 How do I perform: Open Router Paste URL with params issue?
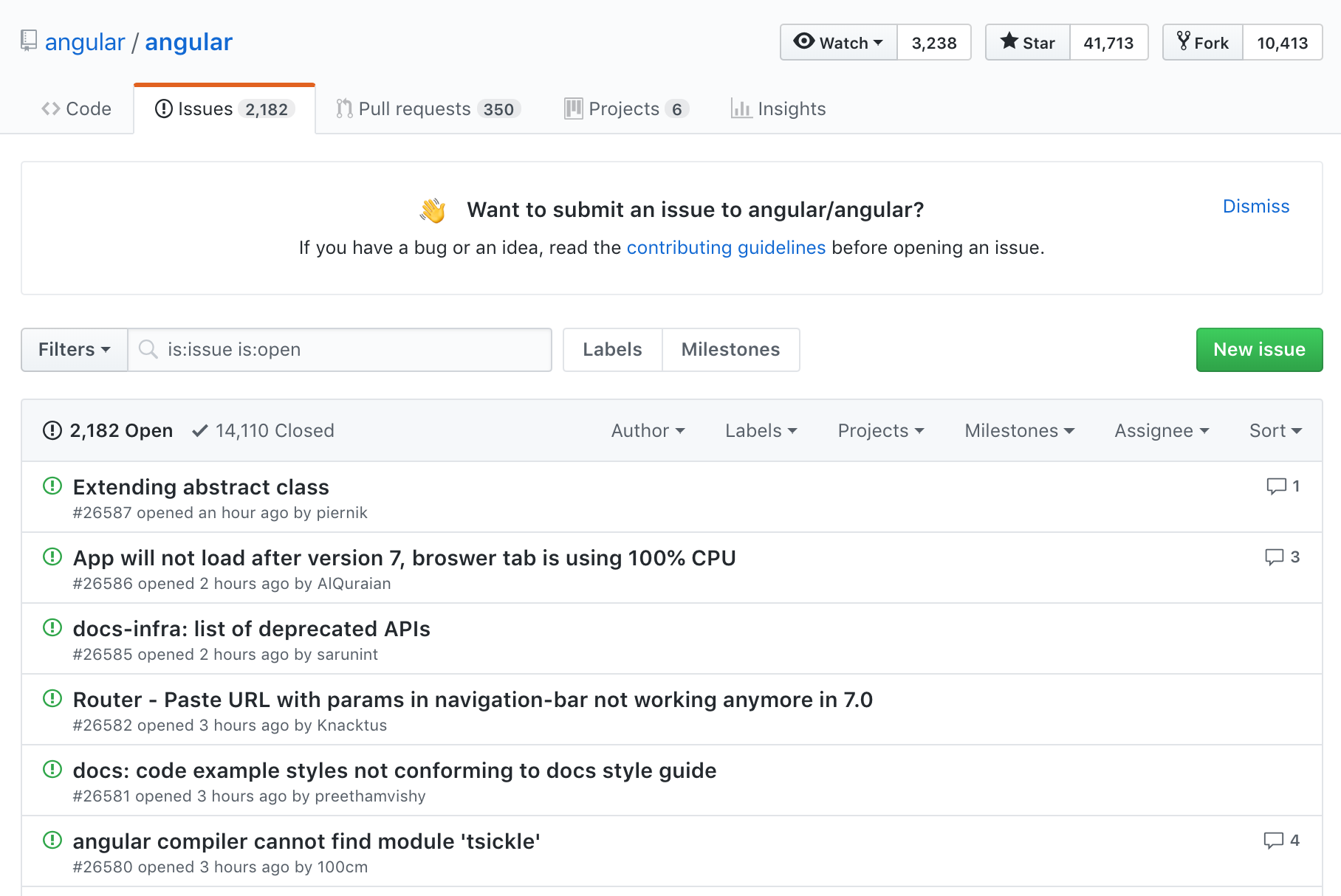click(473, 700)
